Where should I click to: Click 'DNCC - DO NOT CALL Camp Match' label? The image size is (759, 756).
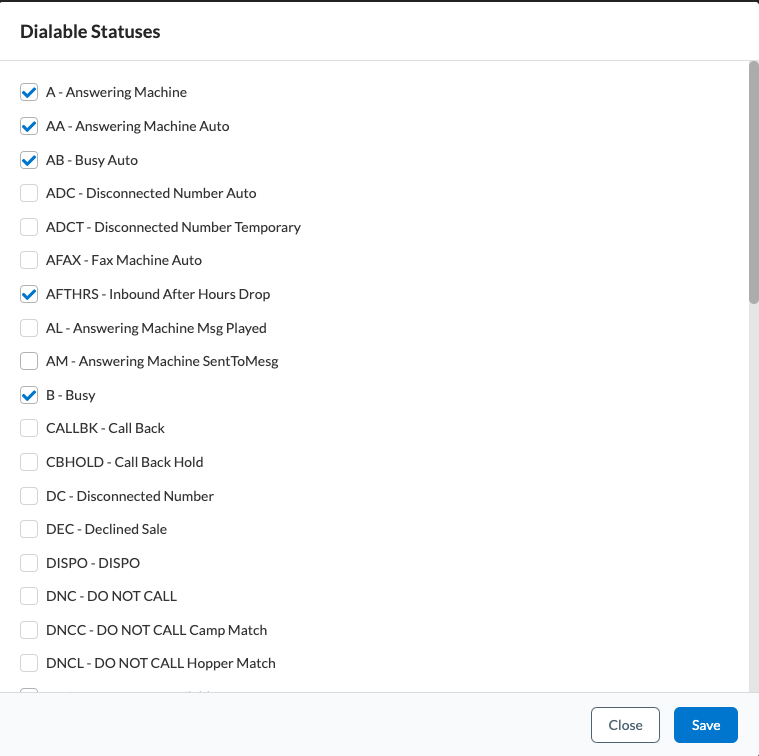click(156, 630)
